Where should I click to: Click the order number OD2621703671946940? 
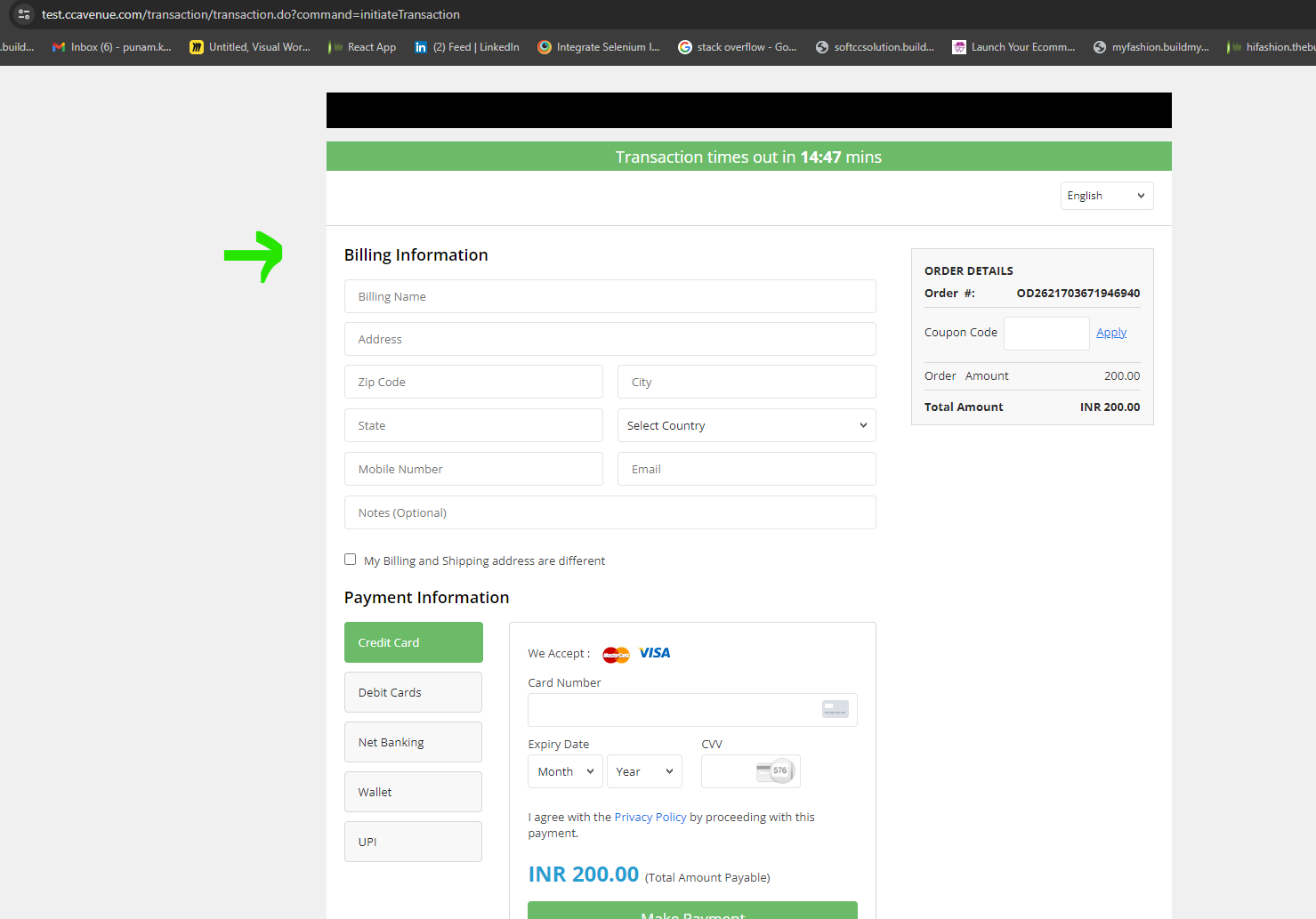pyautogui.click(x=1078, y=293)
